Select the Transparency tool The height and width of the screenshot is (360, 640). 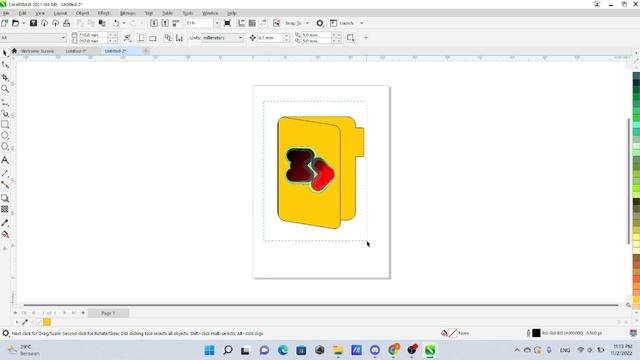(5, 209)
